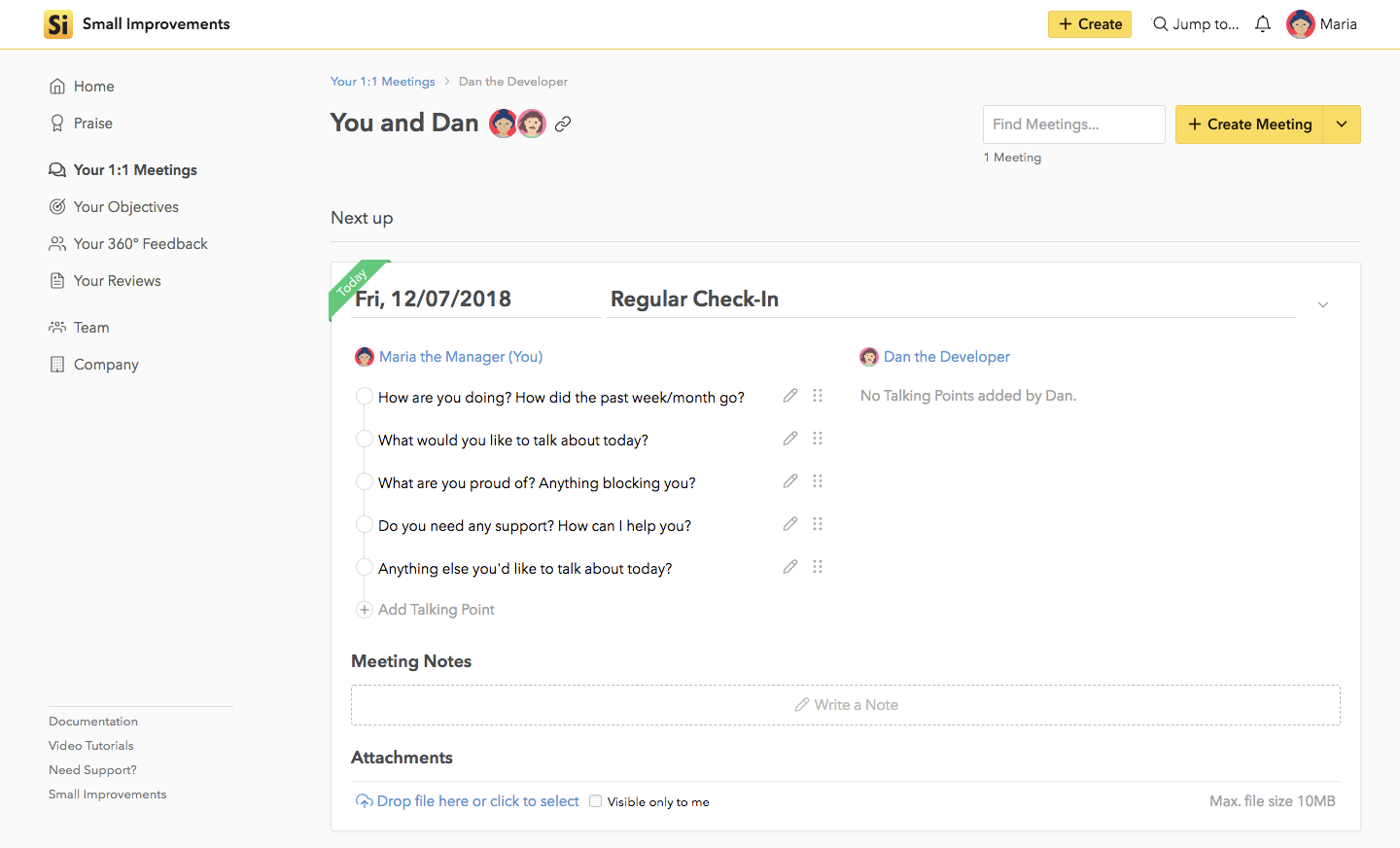
Task: Open Create Meeting dropdown arrow
Action: [x=1342, y=124]
